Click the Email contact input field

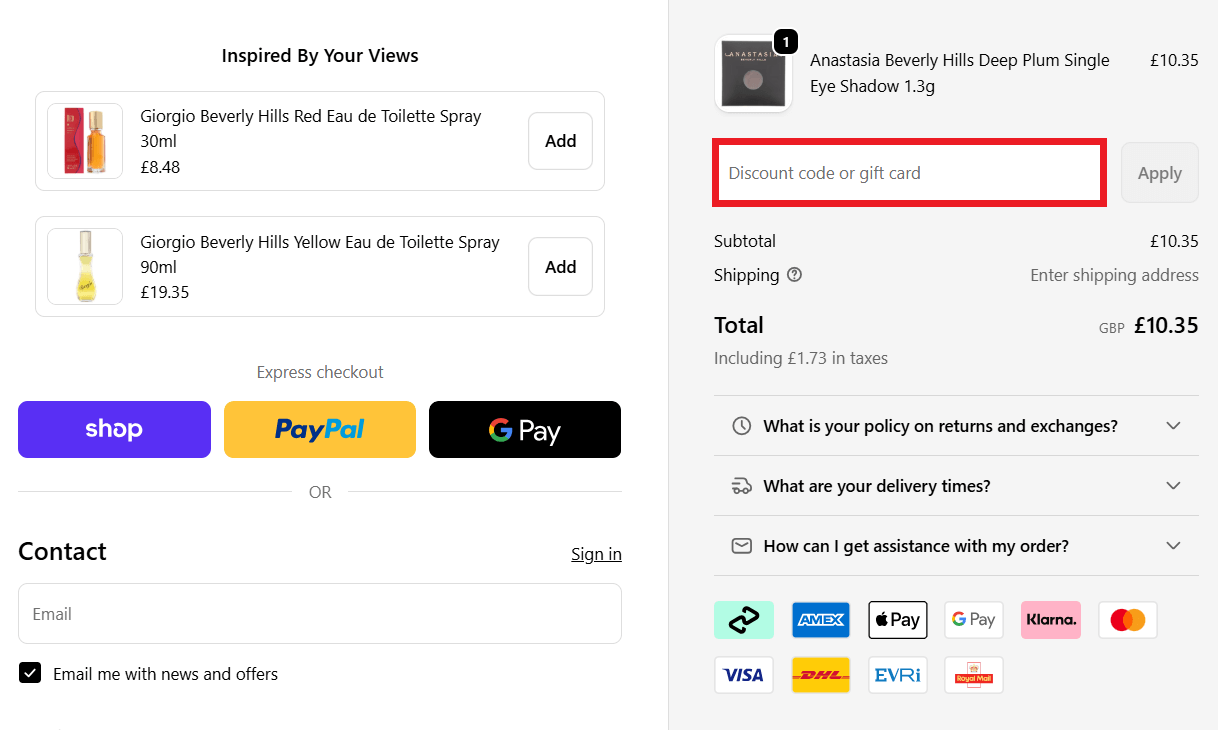[319, 614]
